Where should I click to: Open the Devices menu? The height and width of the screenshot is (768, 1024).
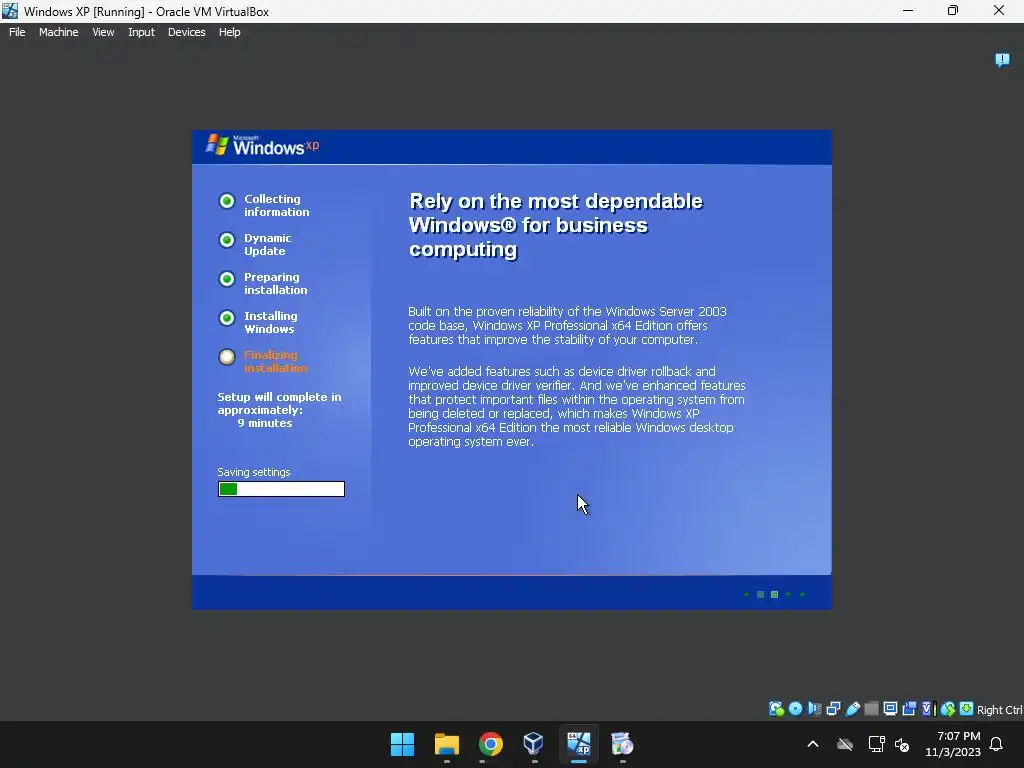(187, 32)
